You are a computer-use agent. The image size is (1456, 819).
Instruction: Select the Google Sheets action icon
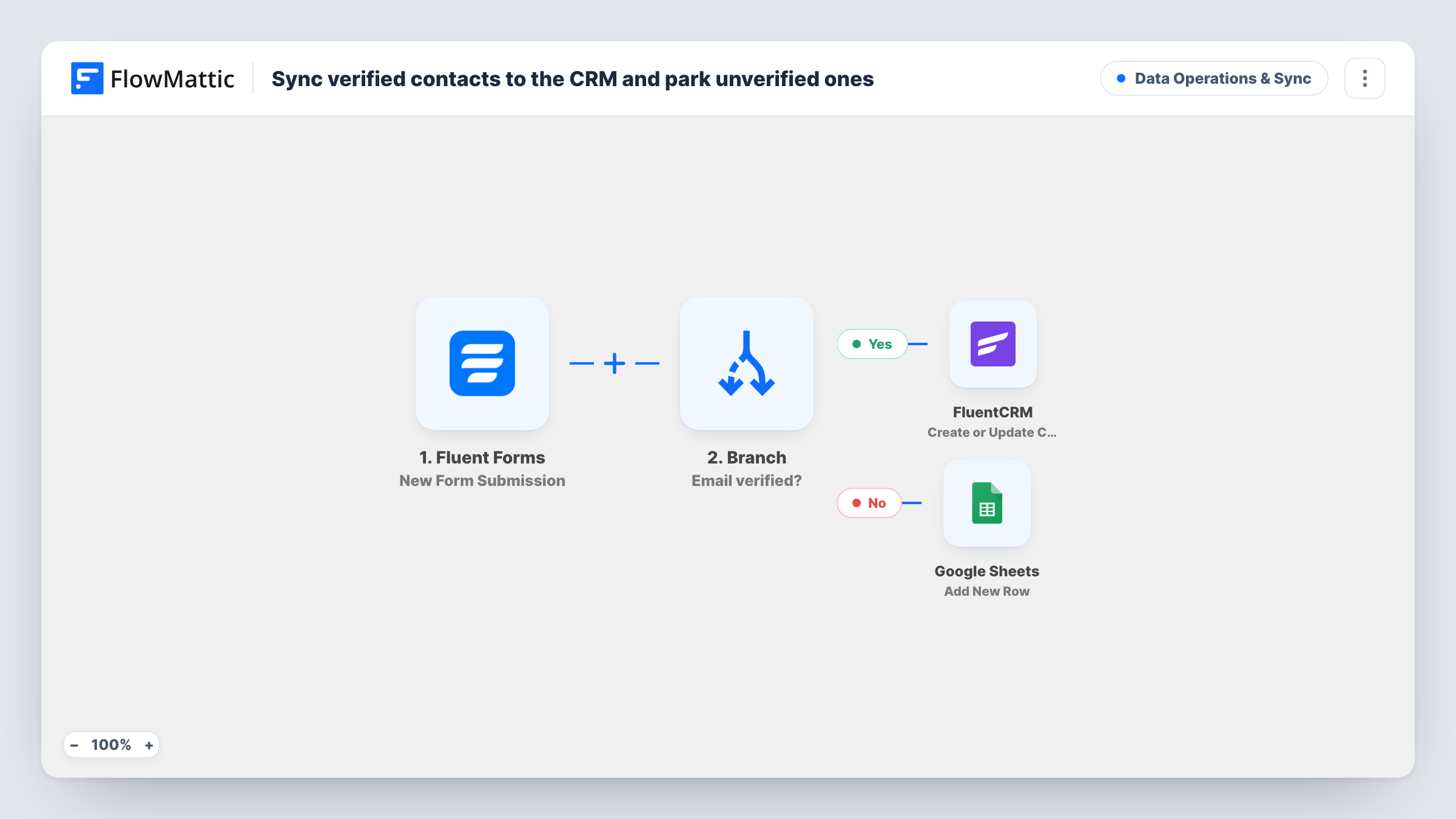(x=987, y=503)
